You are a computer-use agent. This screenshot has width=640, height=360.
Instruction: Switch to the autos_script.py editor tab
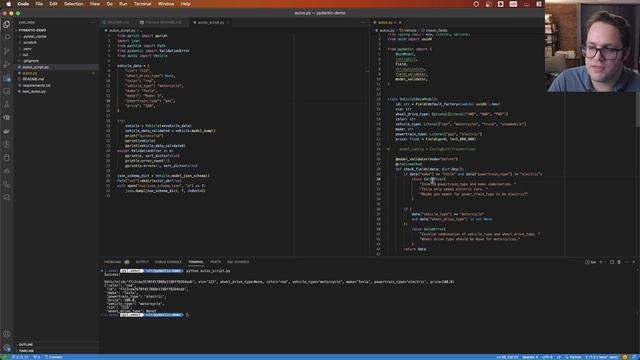coord(211,22)
